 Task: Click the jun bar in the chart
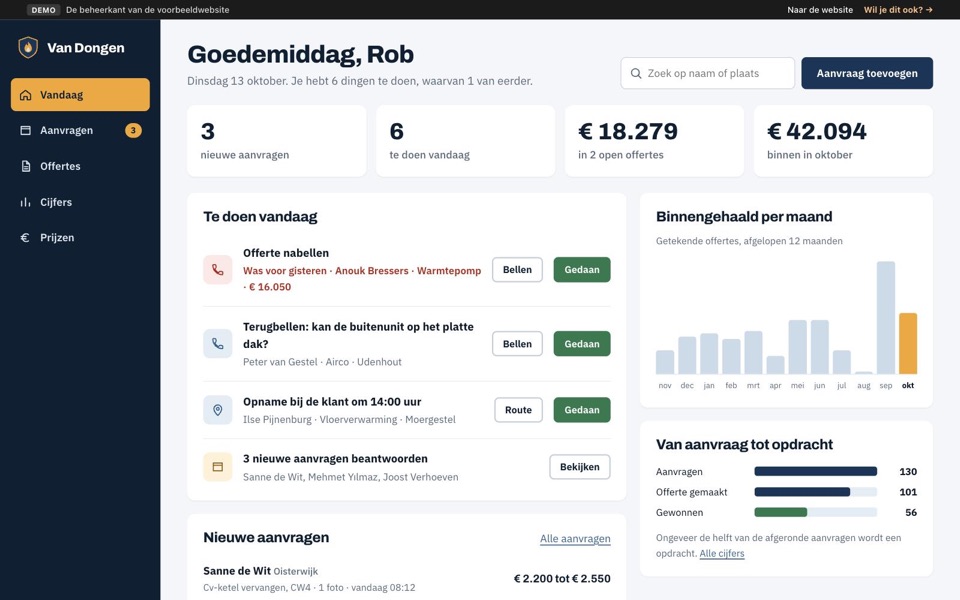click(820, 347)
